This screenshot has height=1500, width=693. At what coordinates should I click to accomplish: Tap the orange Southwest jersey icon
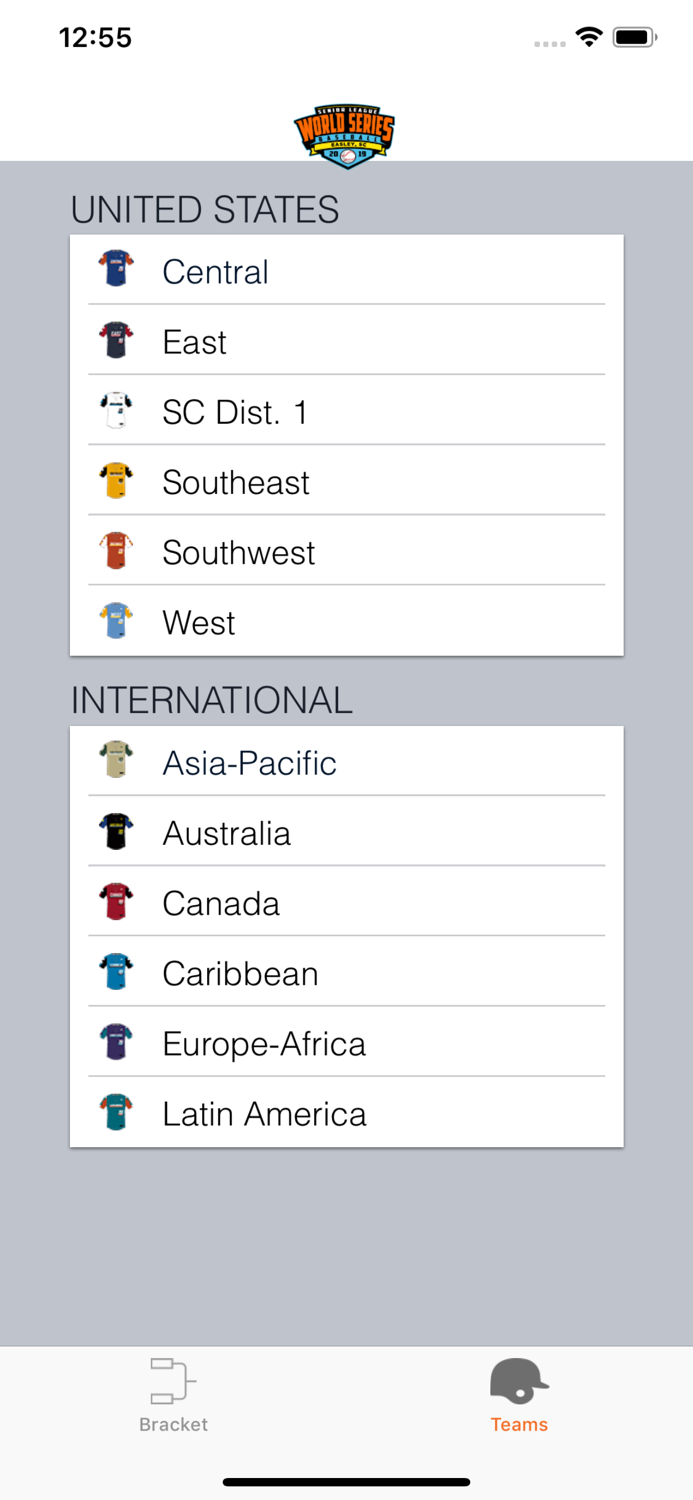point(116,551)
